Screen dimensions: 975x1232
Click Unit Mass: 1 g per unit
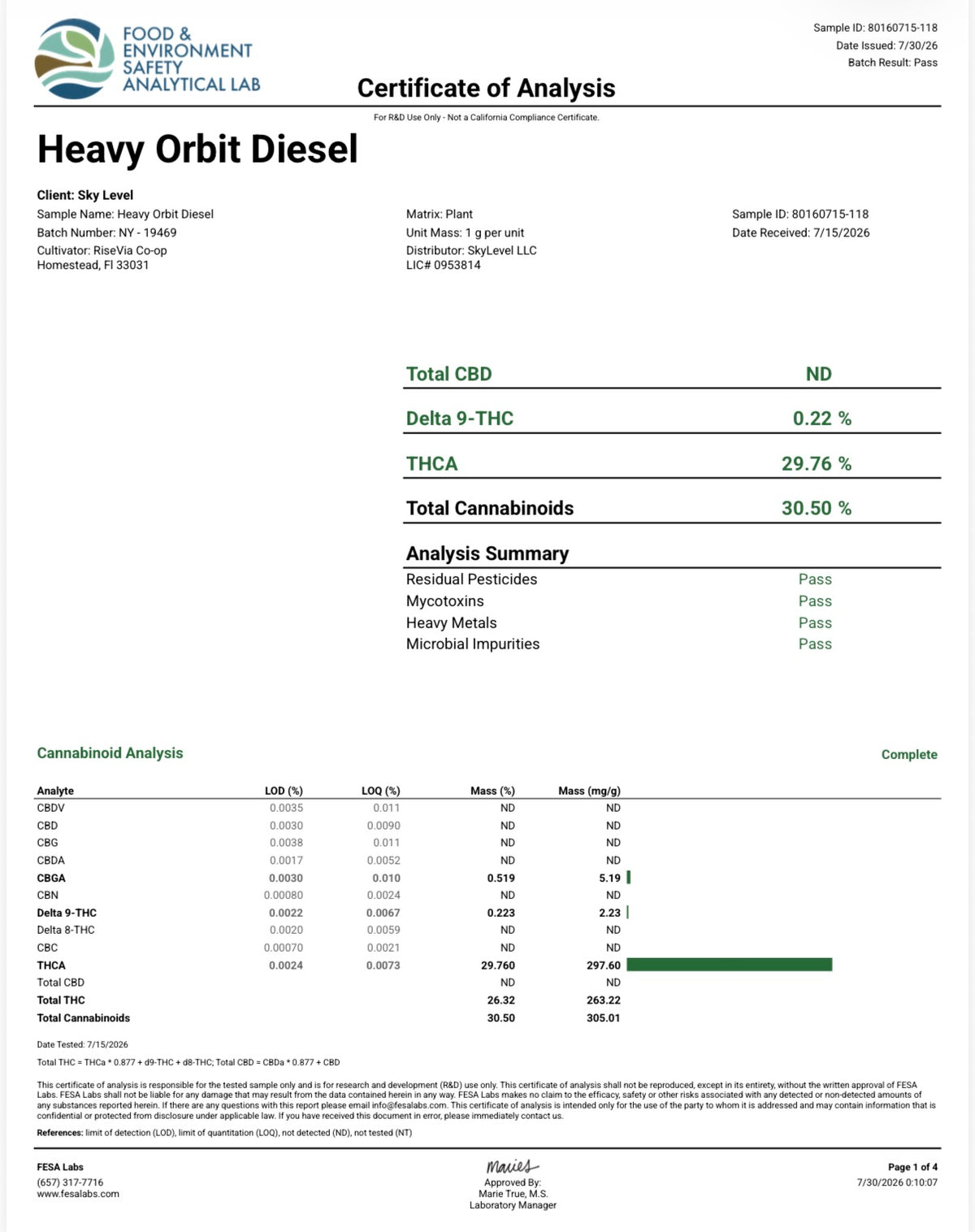[x=465, y=232]
